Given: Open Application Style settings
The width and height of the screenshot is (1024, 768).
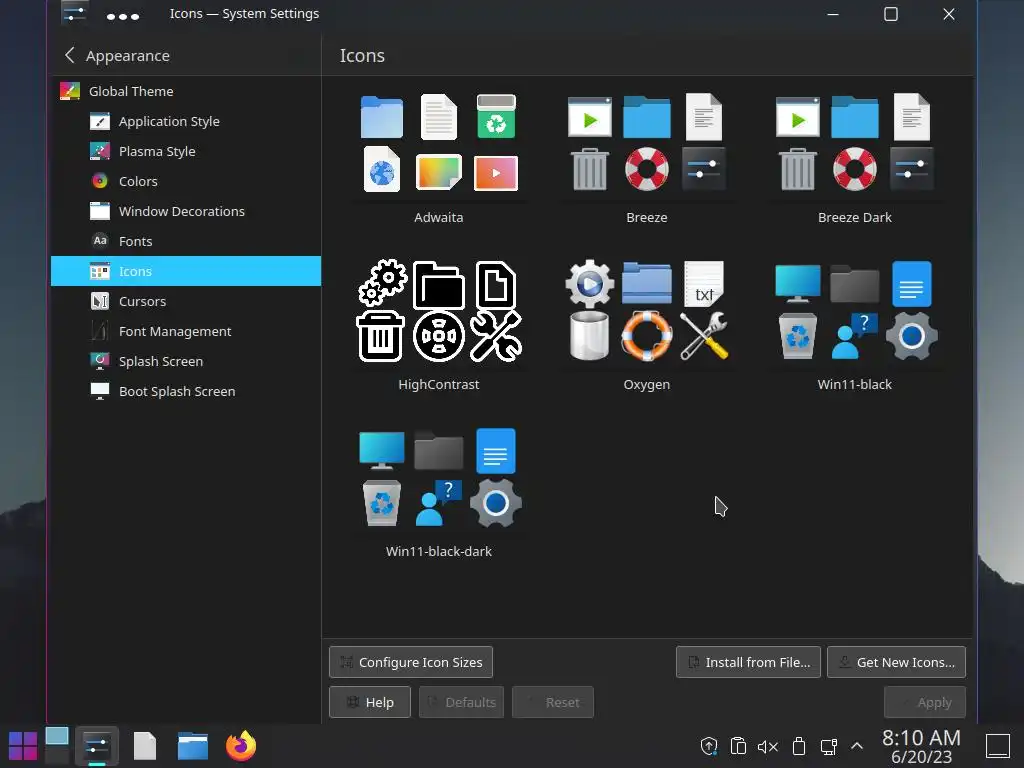Looking at the screenshot, I should (x=186, y=121).
